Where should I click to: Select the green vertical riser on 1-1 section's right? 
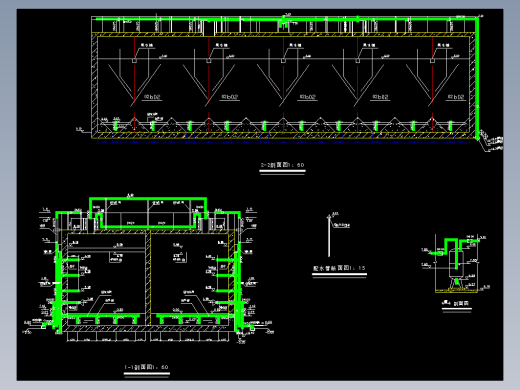[x=238, y=272]
